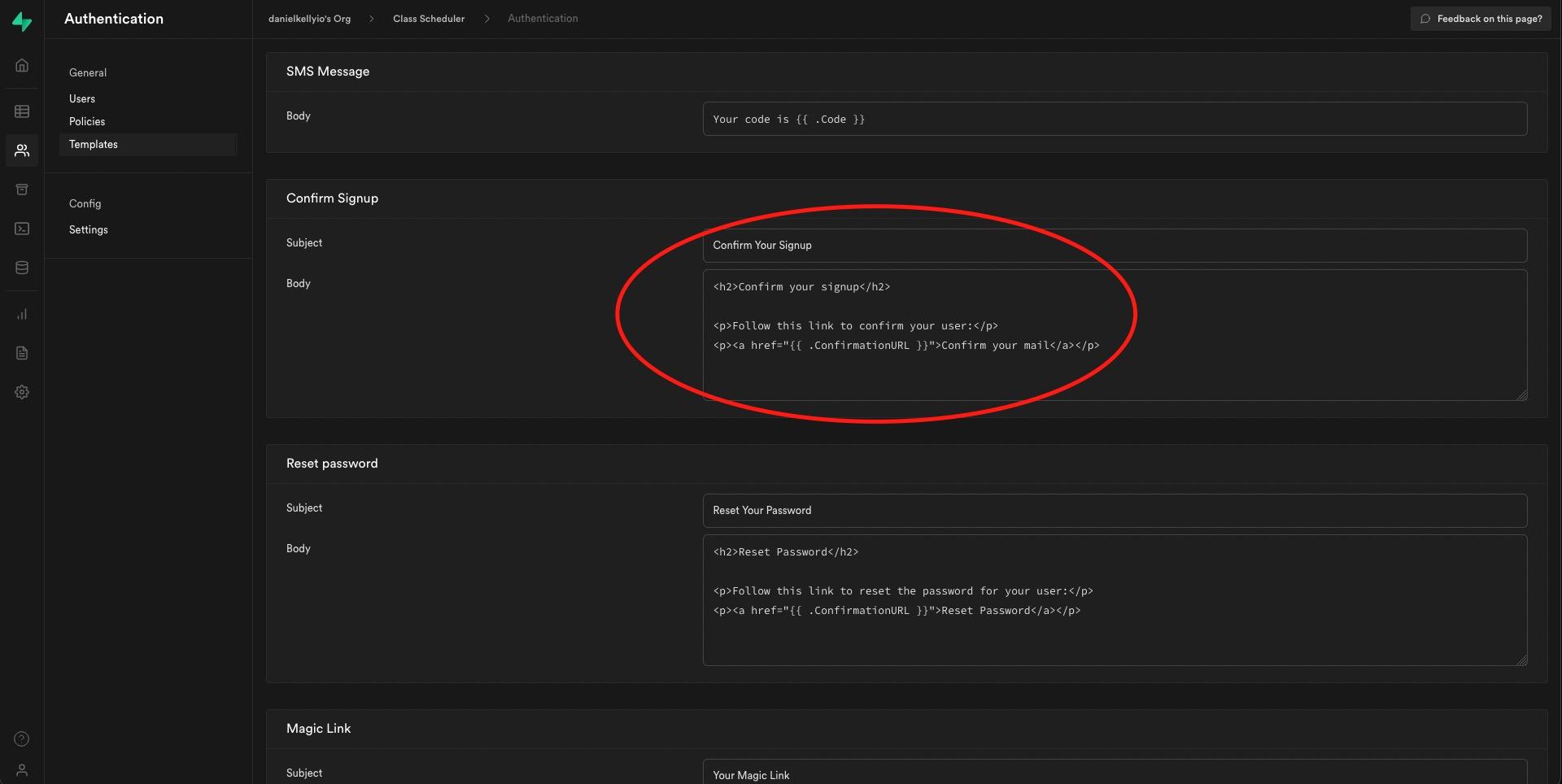Click the 'Feedback on this page?' button

click(1480, 19)
